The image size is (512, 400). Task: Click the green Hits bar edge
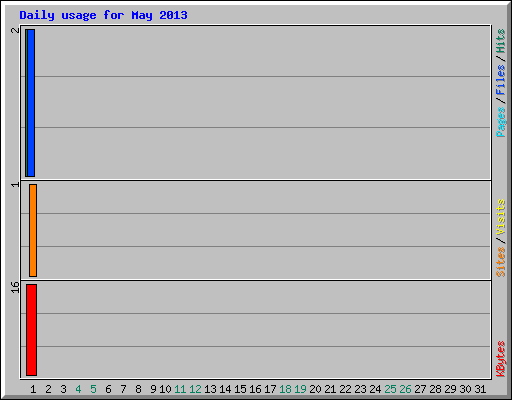(26, 103)
